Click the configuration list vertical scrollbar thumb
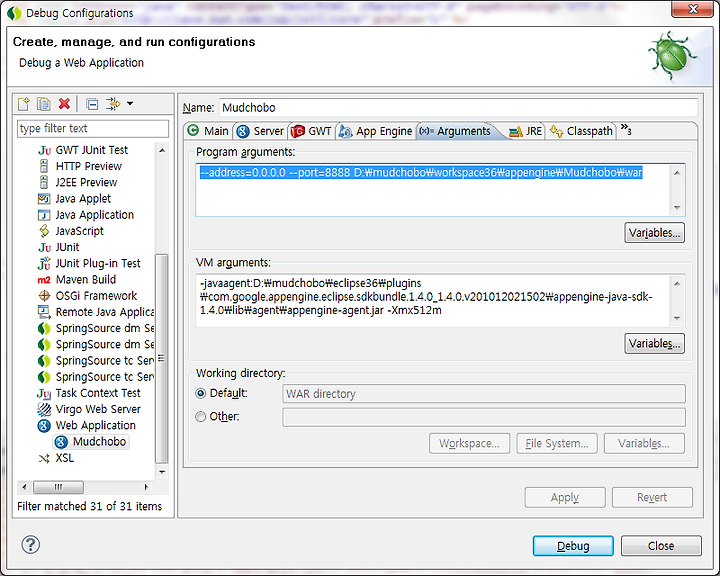Image resolution: width=720 pixels, height=576 pixels. [x=162, y=358]
